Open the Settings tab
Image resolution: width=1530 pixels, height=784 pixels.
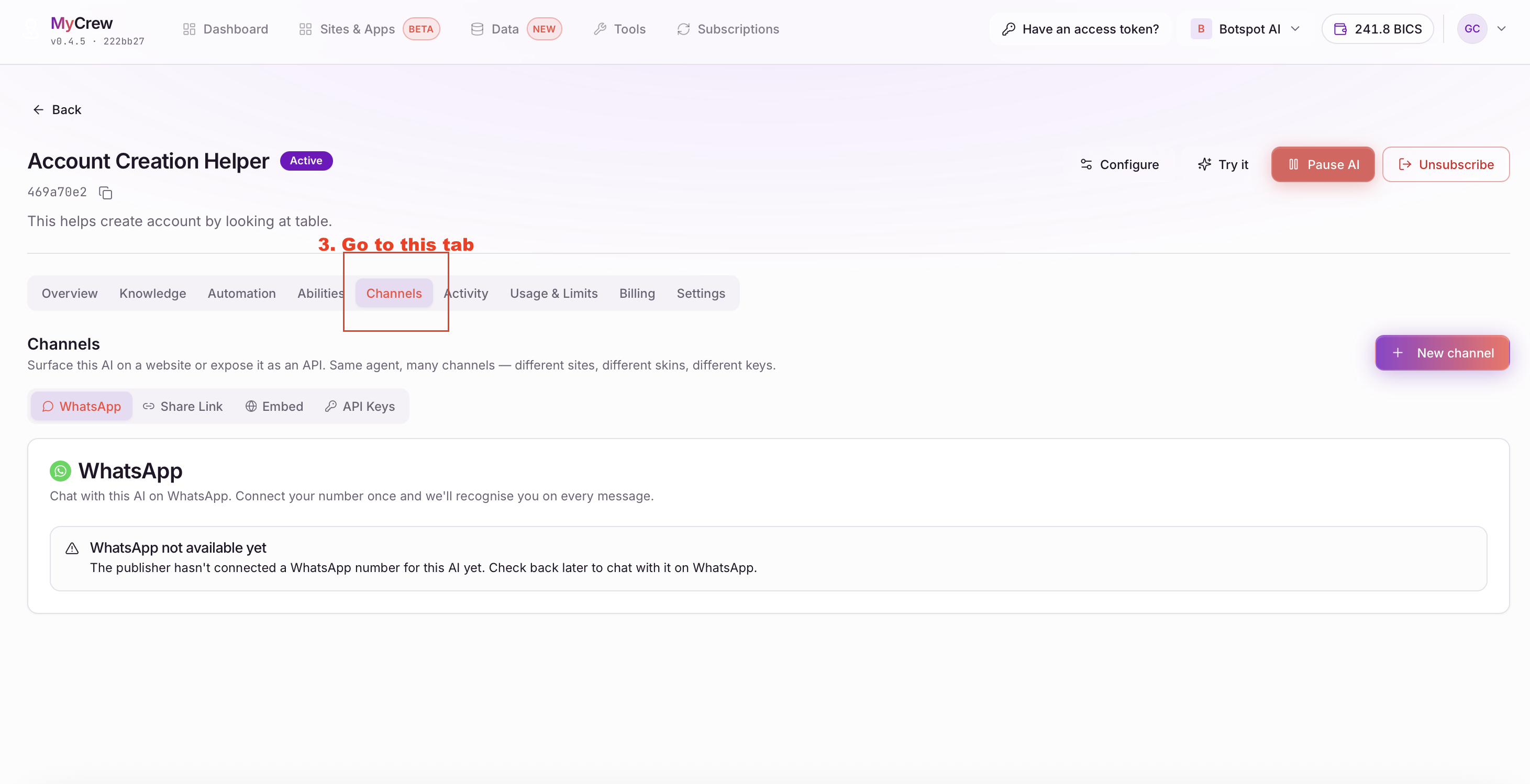point(701,293)
